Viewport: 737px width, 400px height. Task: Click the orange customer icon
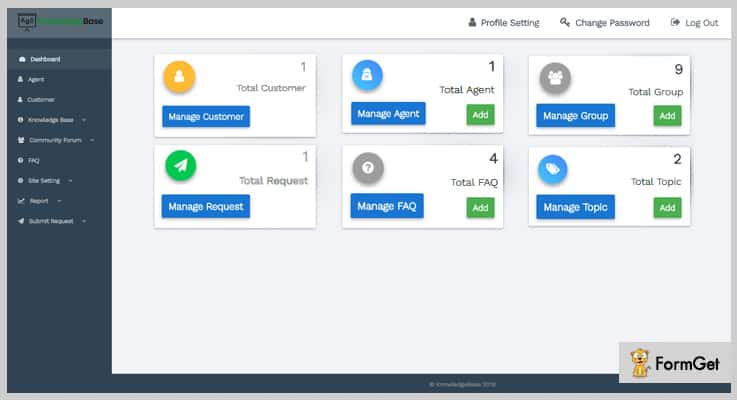[179, 76]
